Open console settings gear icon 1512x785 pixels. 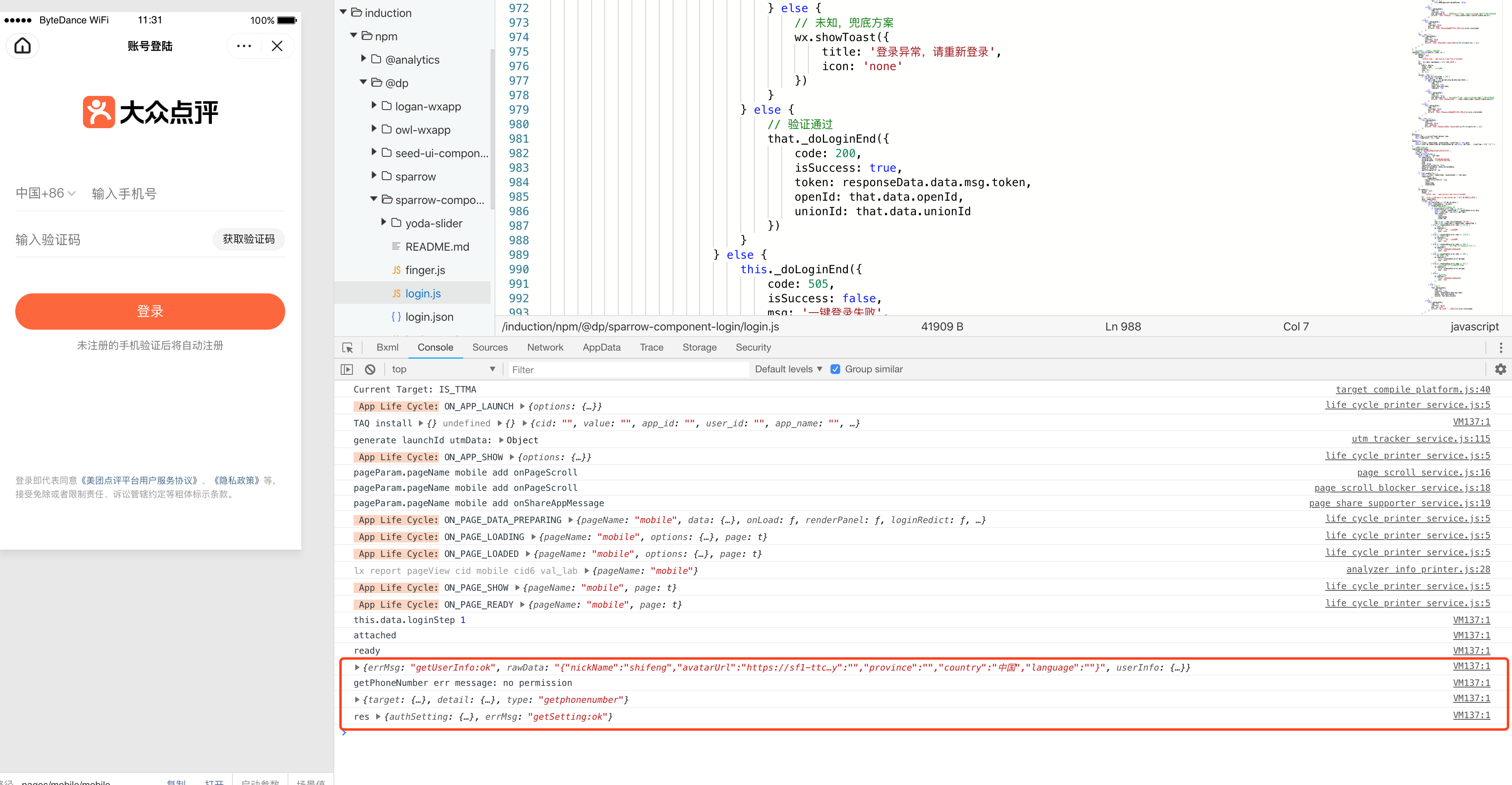[1500, 369]
